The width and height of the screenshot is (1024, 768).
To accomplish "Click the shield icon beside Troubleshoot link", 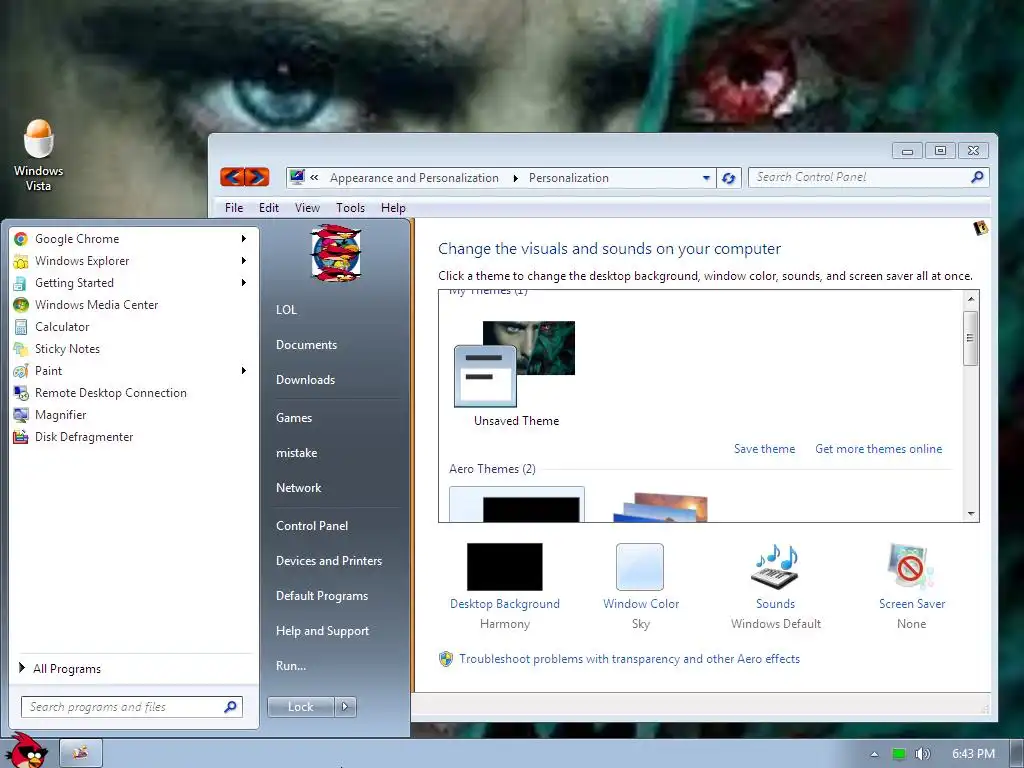I will (x=446, y=659).
